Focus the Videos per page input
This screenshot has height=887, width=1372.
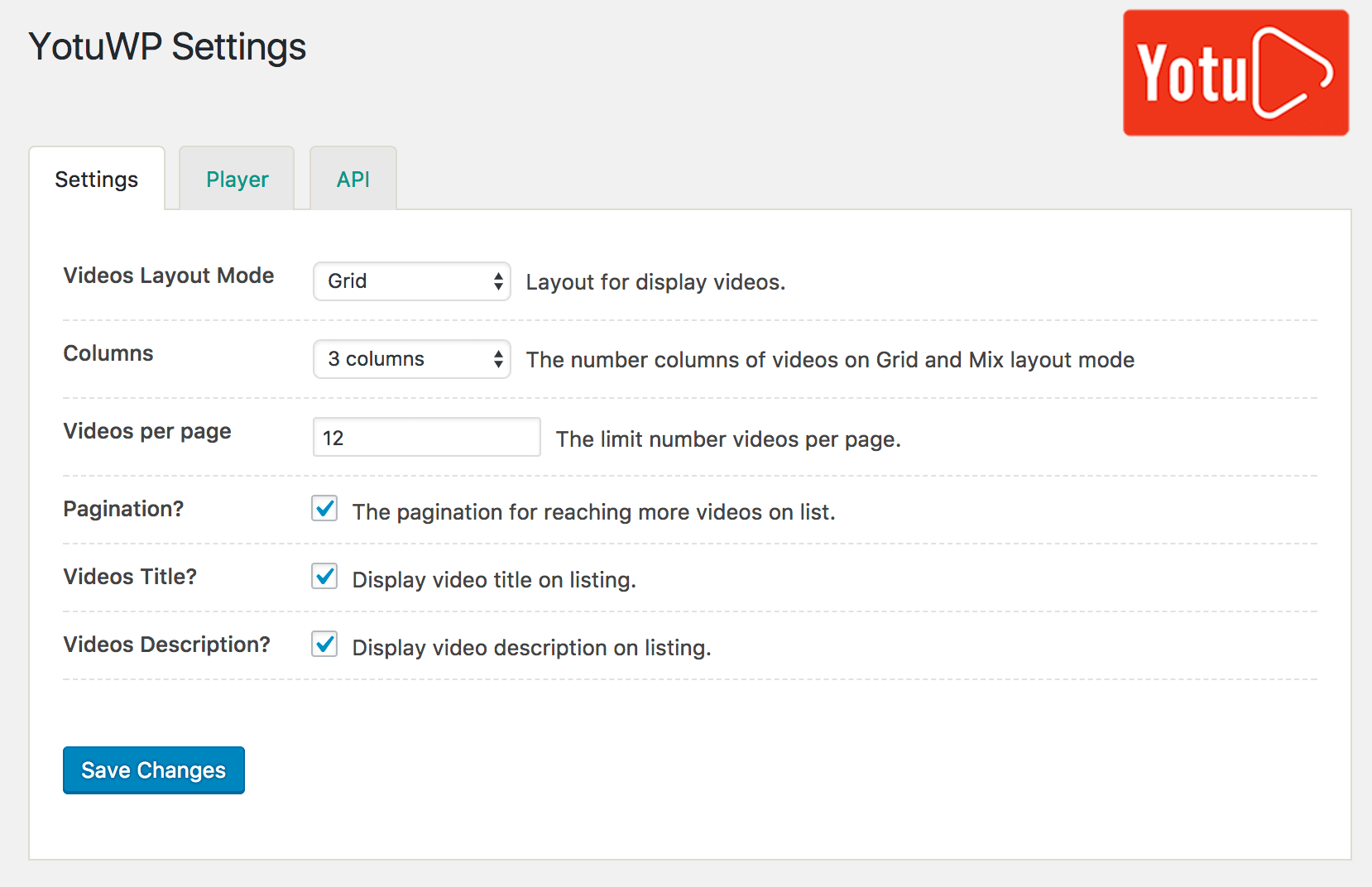427,437
